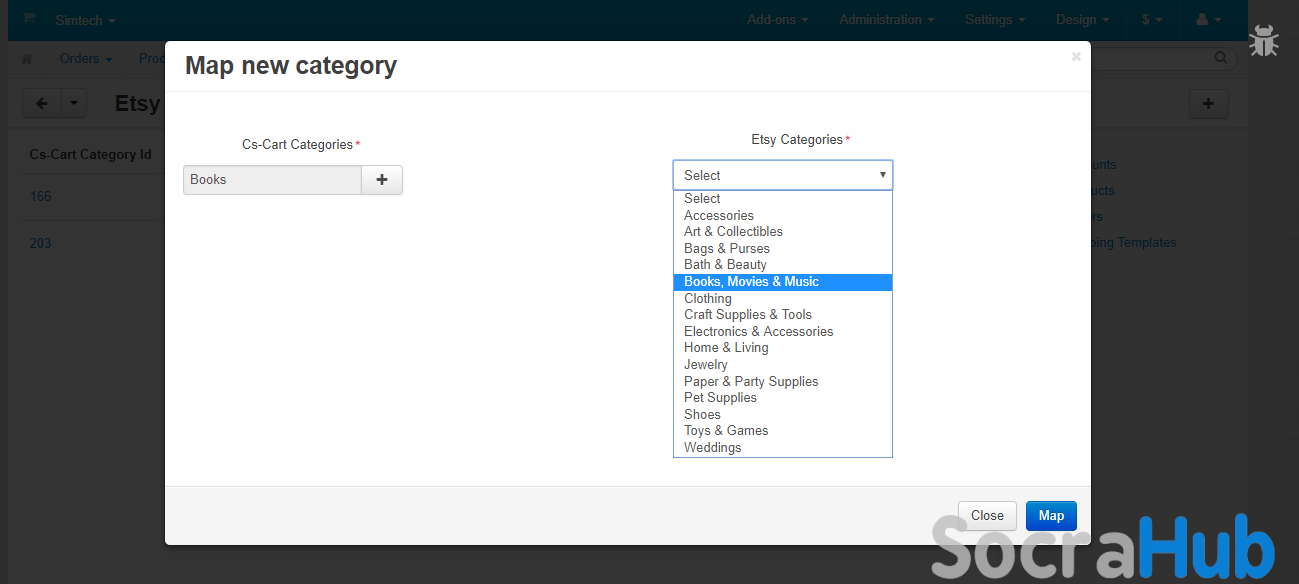Close the Map new category dialog with X
The width and height of the screenshot is (1299, 584).
pos(1076,57)
